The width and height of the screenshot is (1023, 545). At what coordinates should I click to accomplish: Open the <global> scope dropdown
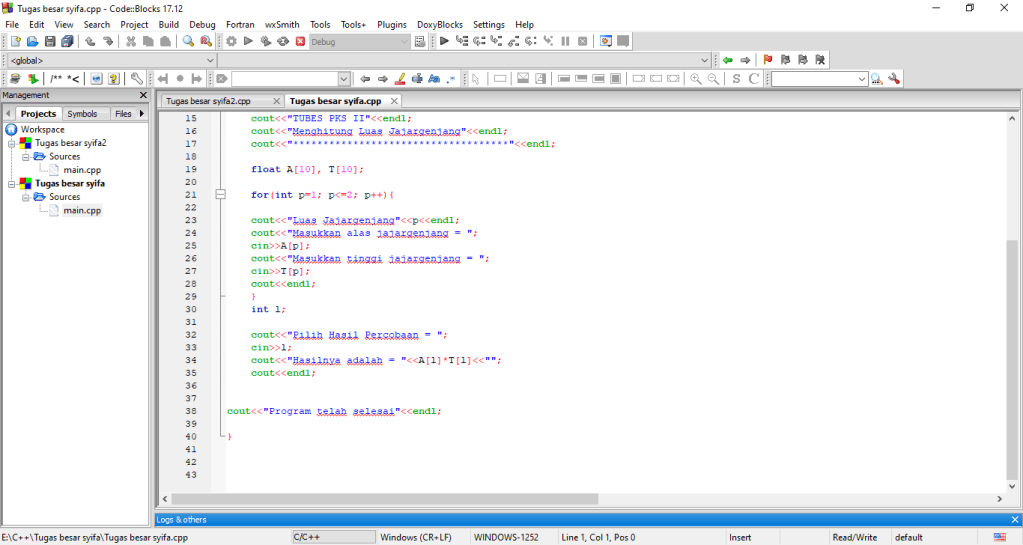point(210,60)
